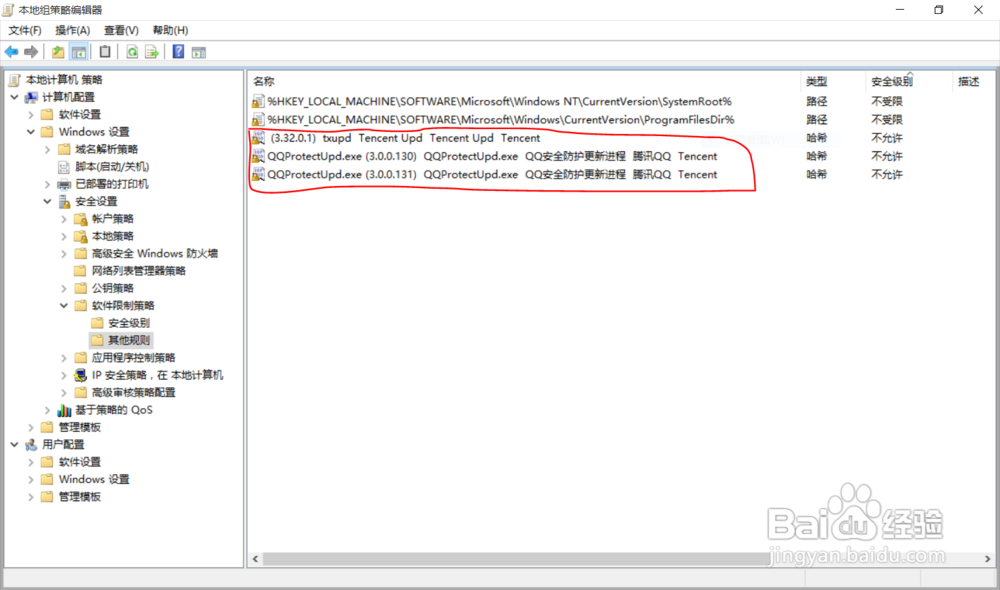Click the clipboard Paste toolbar icon
The width and height of the screenshot is (1000, 590).
point(105,52)
